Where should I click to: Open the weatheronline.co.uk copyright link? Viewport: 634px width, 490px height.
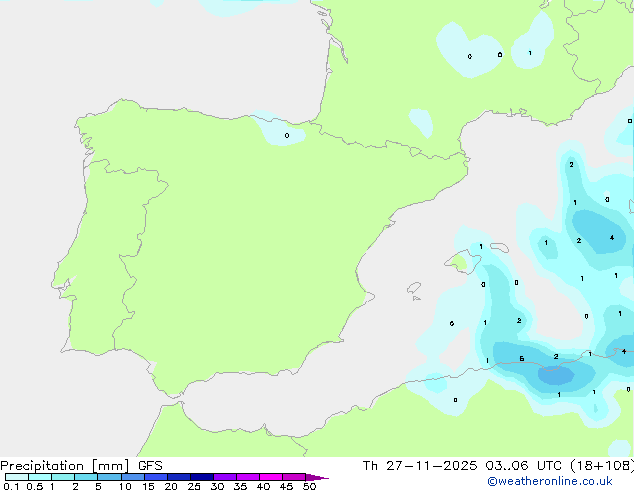pyautogui.click(x=550, y=481)
